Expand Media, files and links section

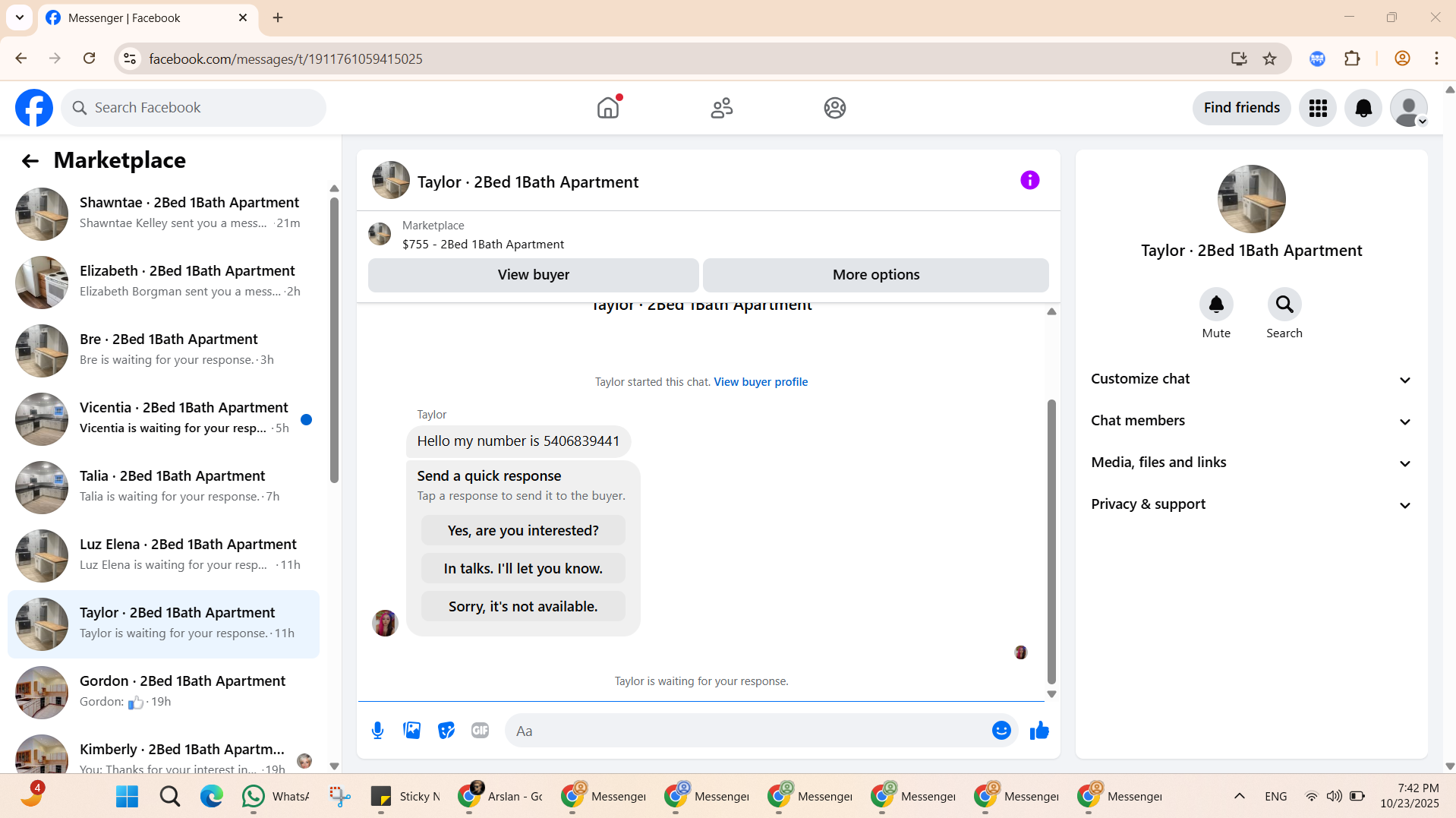[x=1251, y=463]
